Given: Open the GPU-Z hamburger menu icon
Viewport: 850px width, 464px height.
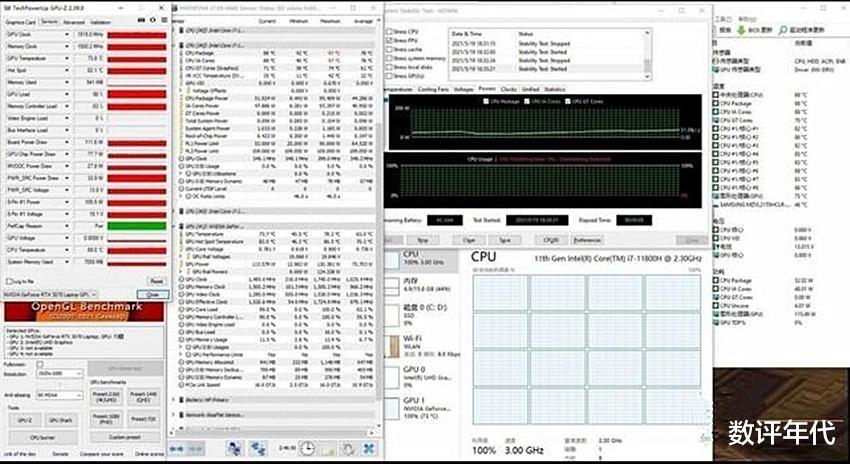Looking at the screenshot, I should 163,21.
